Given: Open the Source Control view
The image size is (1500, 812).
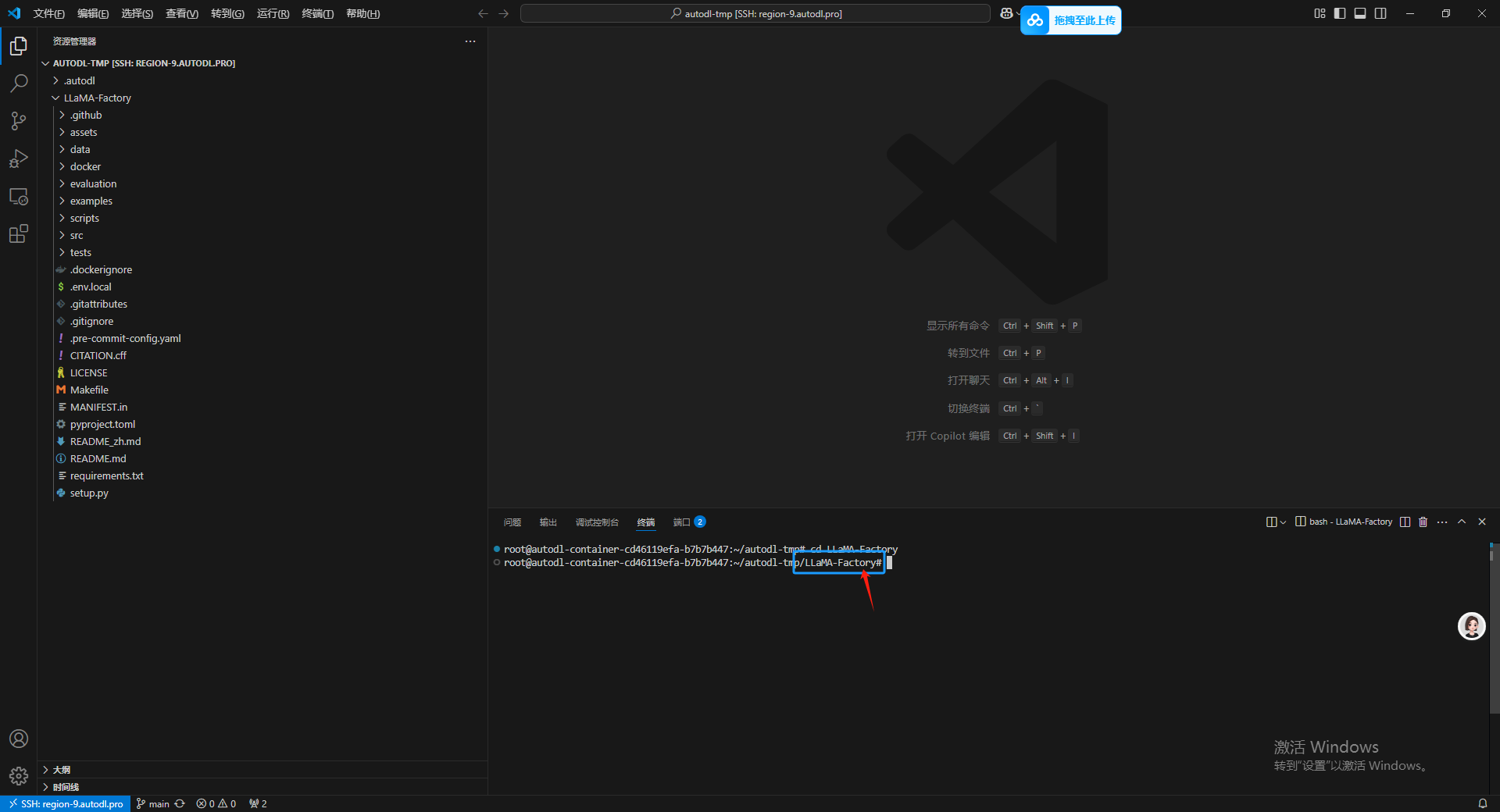Looking at the screenshot, I should 19,121.
